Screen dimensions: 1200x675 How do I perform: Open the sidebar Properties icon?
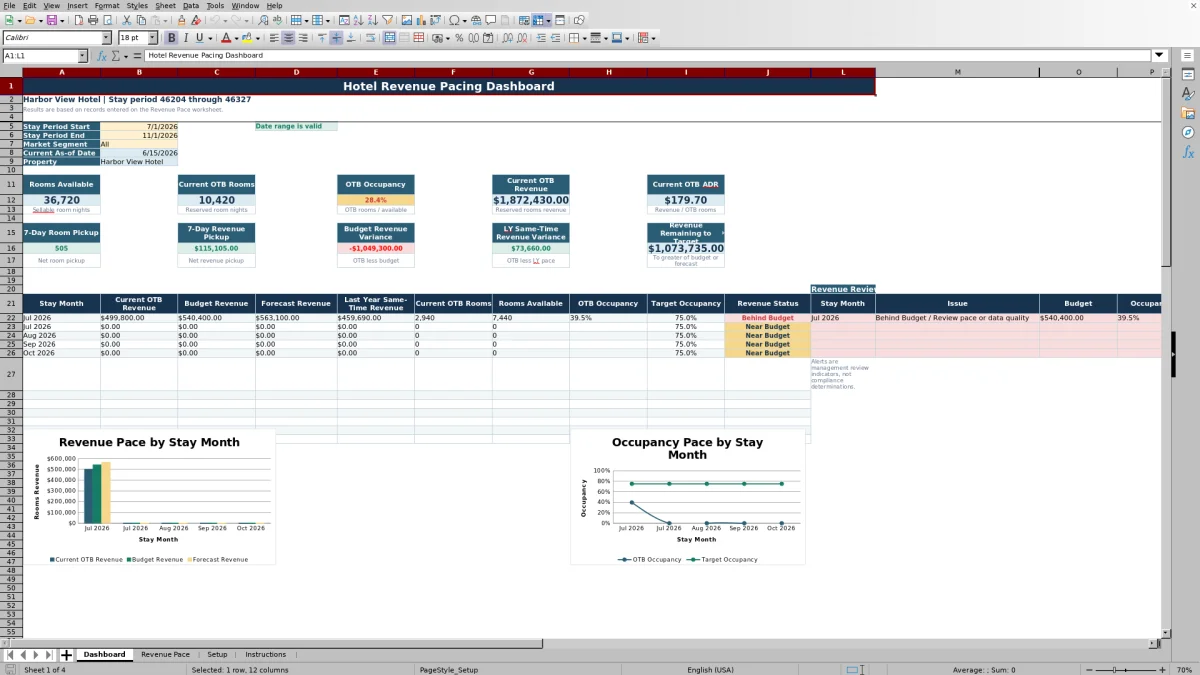(x=1188, y=74)
